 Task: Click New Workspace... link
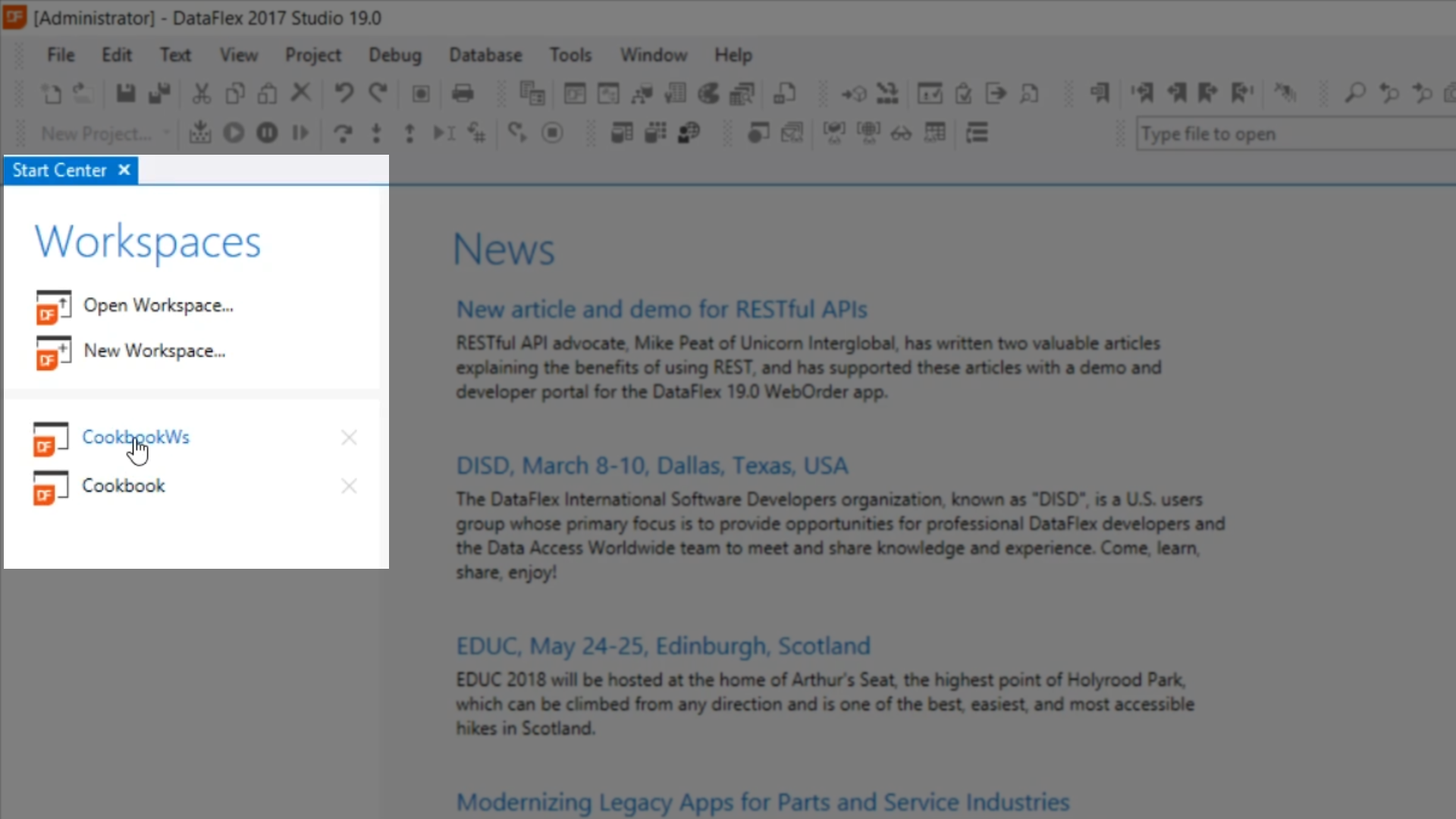click(154, 350)
